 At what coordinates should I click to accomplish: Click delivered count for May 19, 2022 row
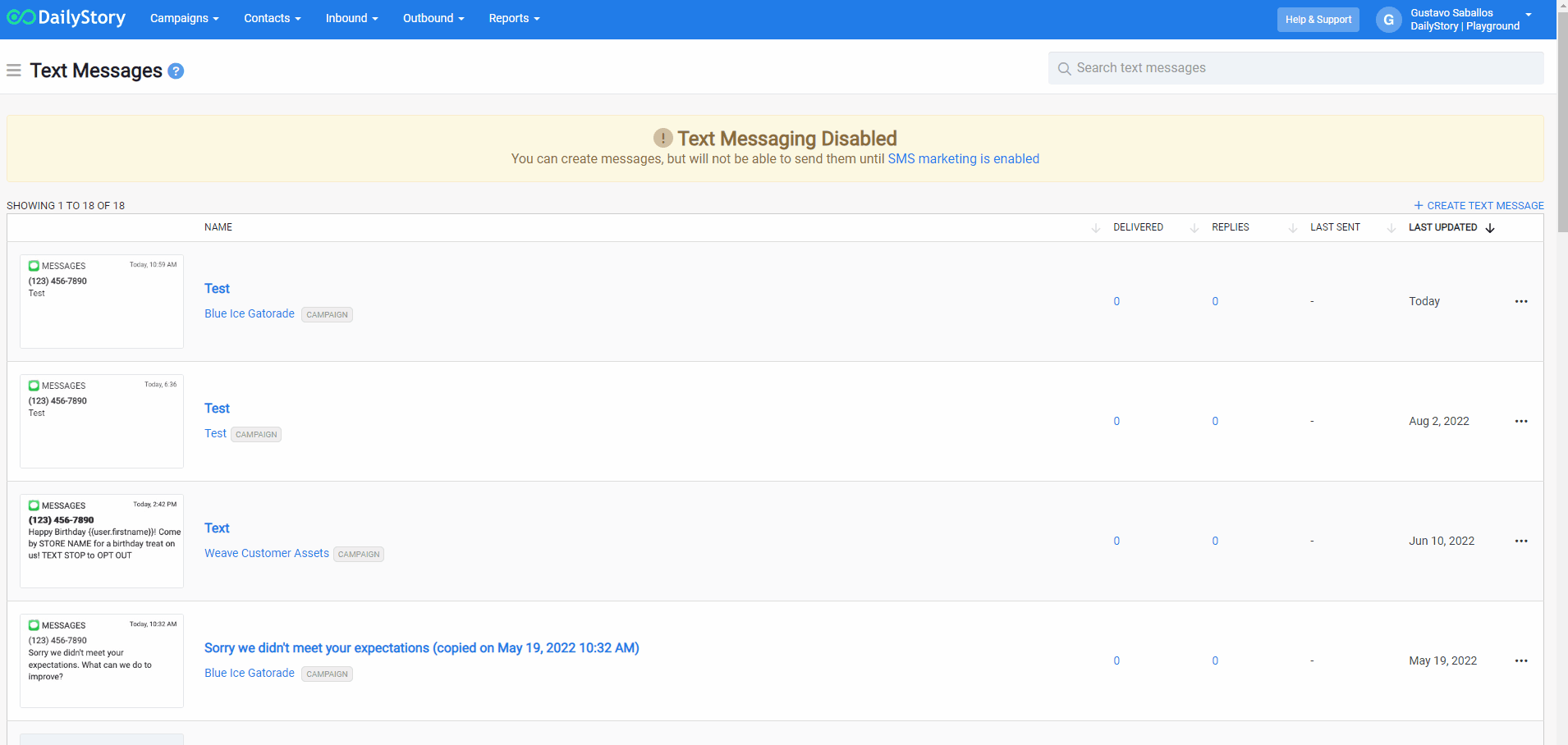(1116, 660)
